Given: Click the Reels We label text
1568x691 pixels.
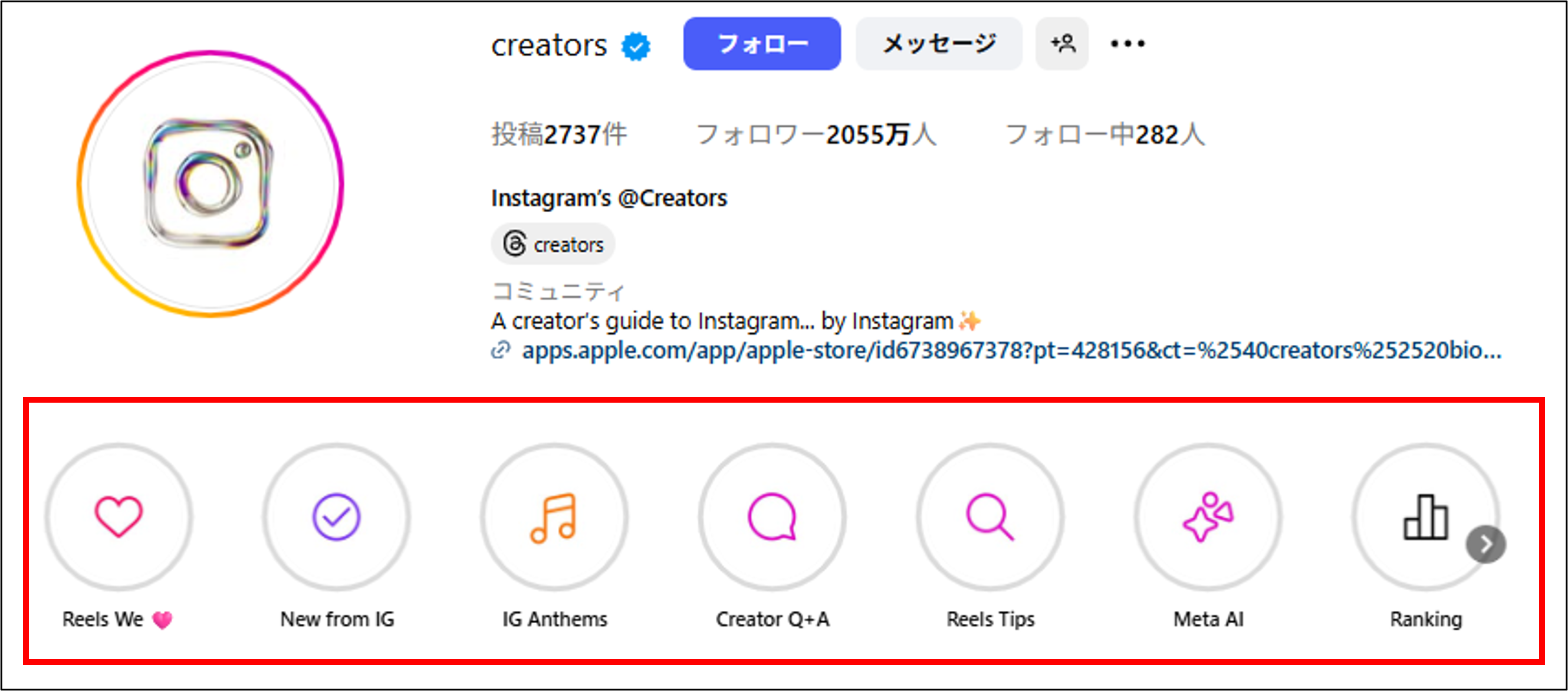Looking at the screenshot, I should [x=117, y=619].
